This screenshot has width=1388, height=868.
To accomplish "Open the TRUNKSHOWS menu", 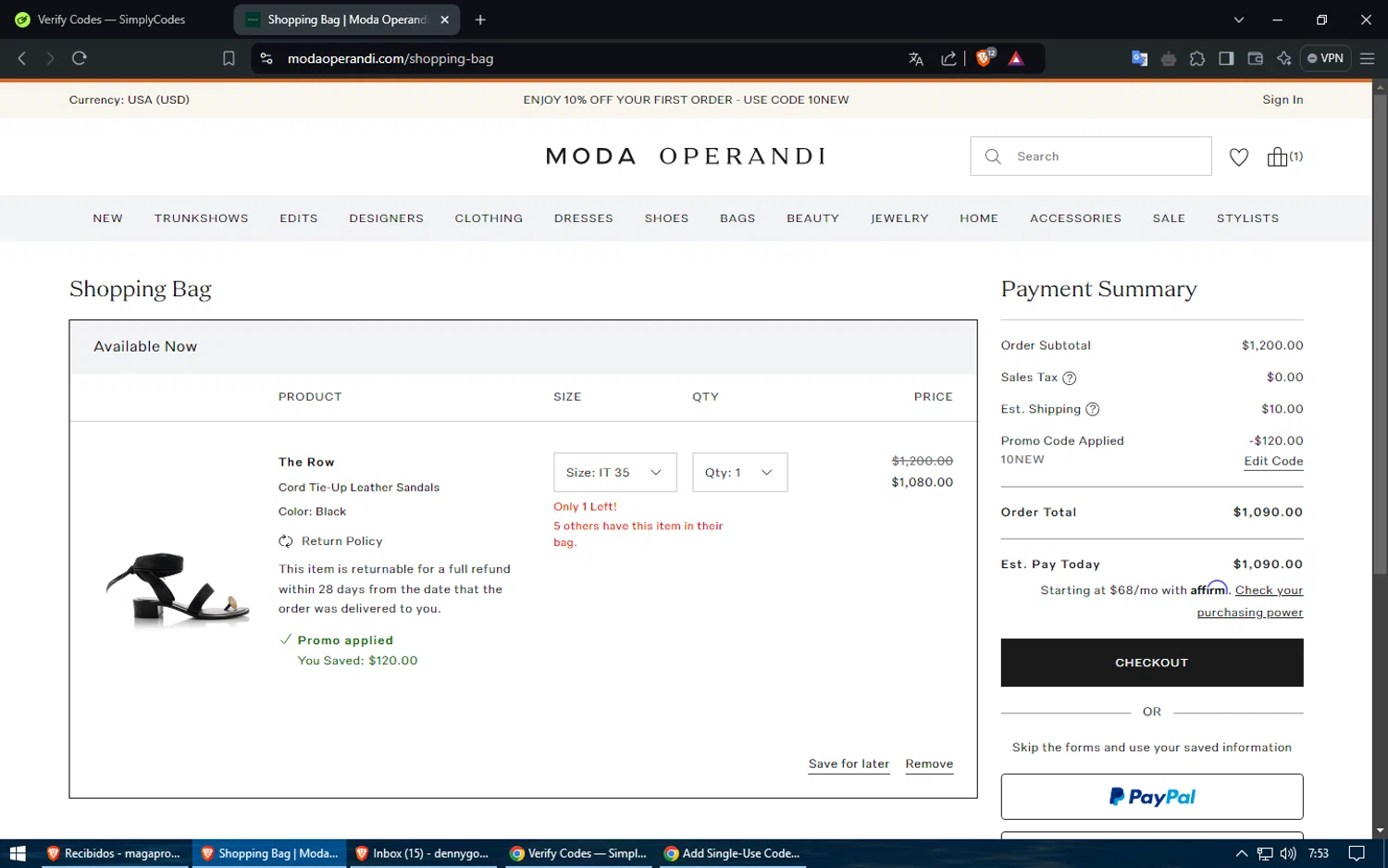I will pyautogui.click(x=201, y=218).
